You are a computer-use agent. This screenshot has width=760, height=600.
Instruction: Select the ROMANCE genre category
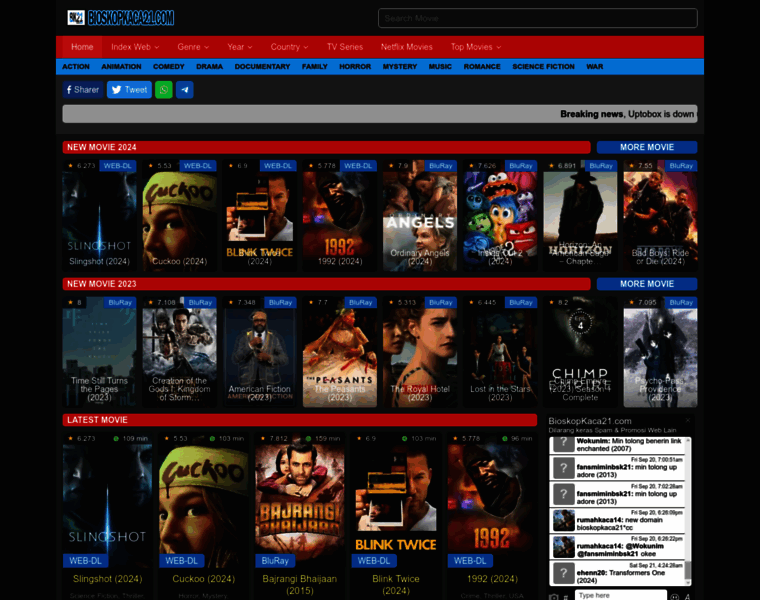(x=482, y=67)
